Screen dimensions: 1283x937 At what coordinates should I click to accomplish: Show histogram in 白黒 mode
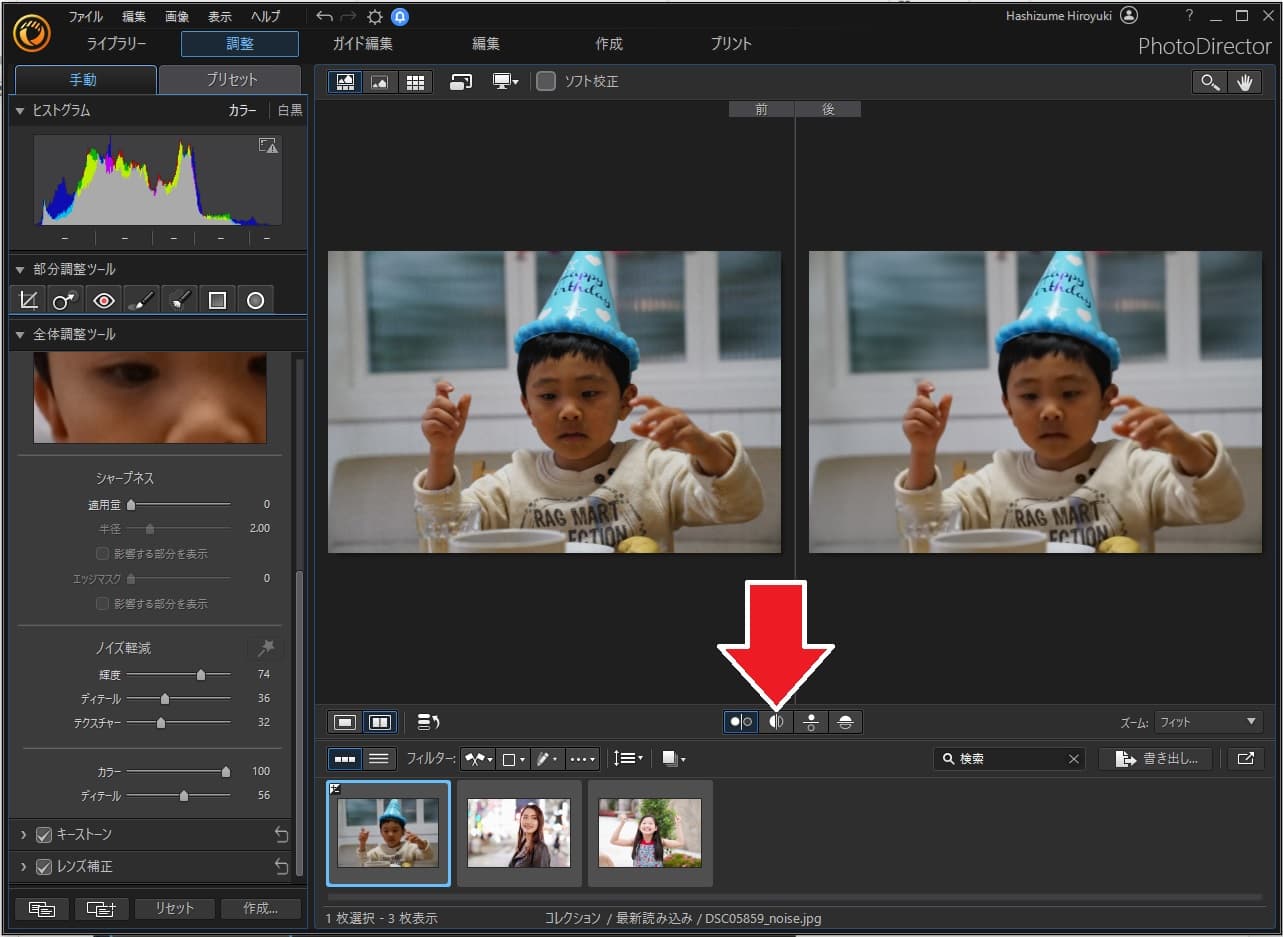point(290,110)
